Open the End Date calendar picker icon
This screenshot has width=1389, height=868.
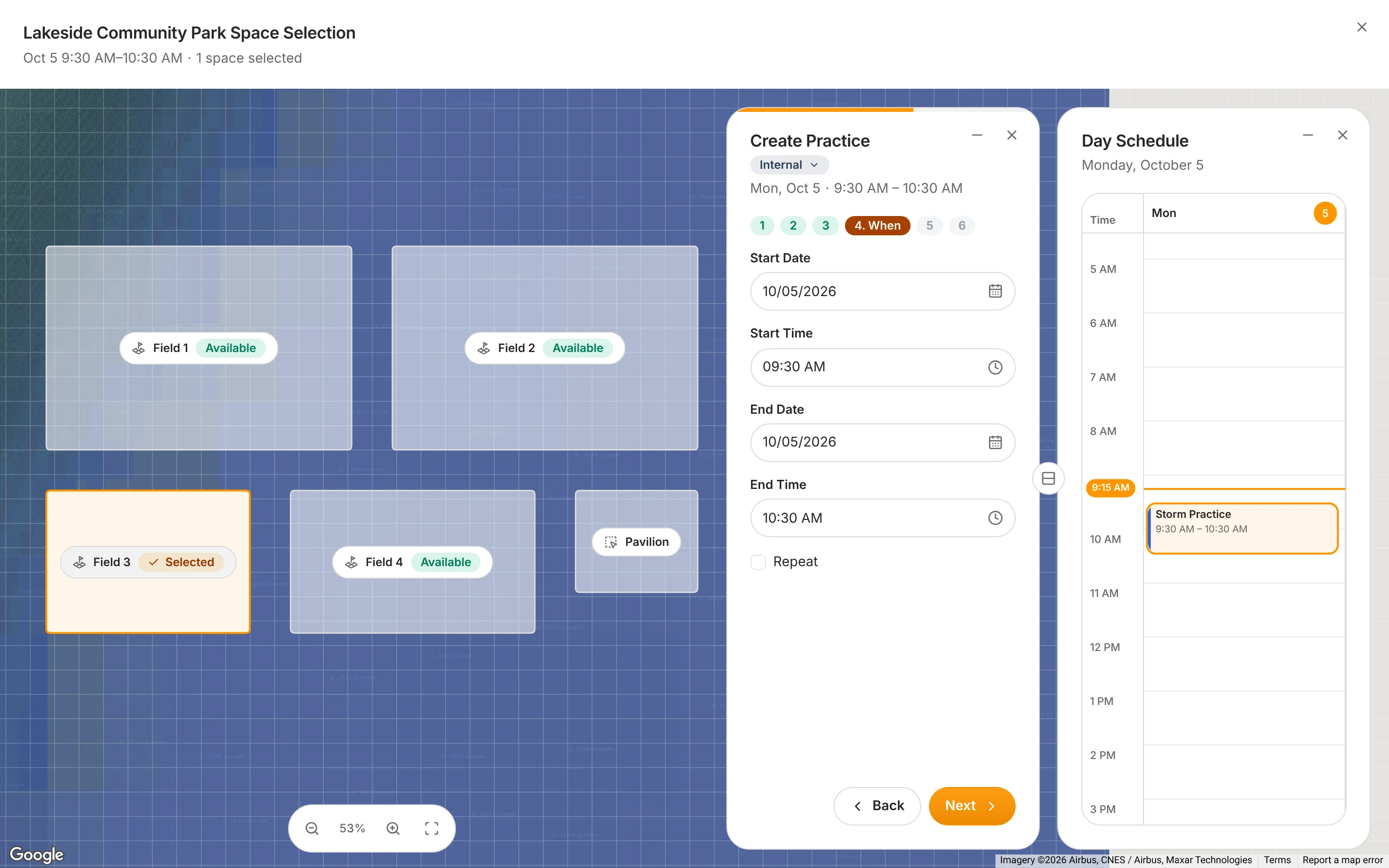point(994,442)
